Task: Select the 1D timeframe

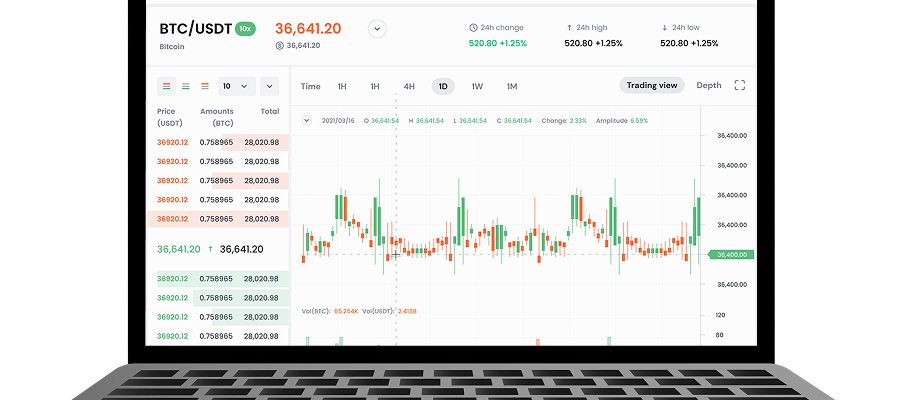Action: pos(443,86)
